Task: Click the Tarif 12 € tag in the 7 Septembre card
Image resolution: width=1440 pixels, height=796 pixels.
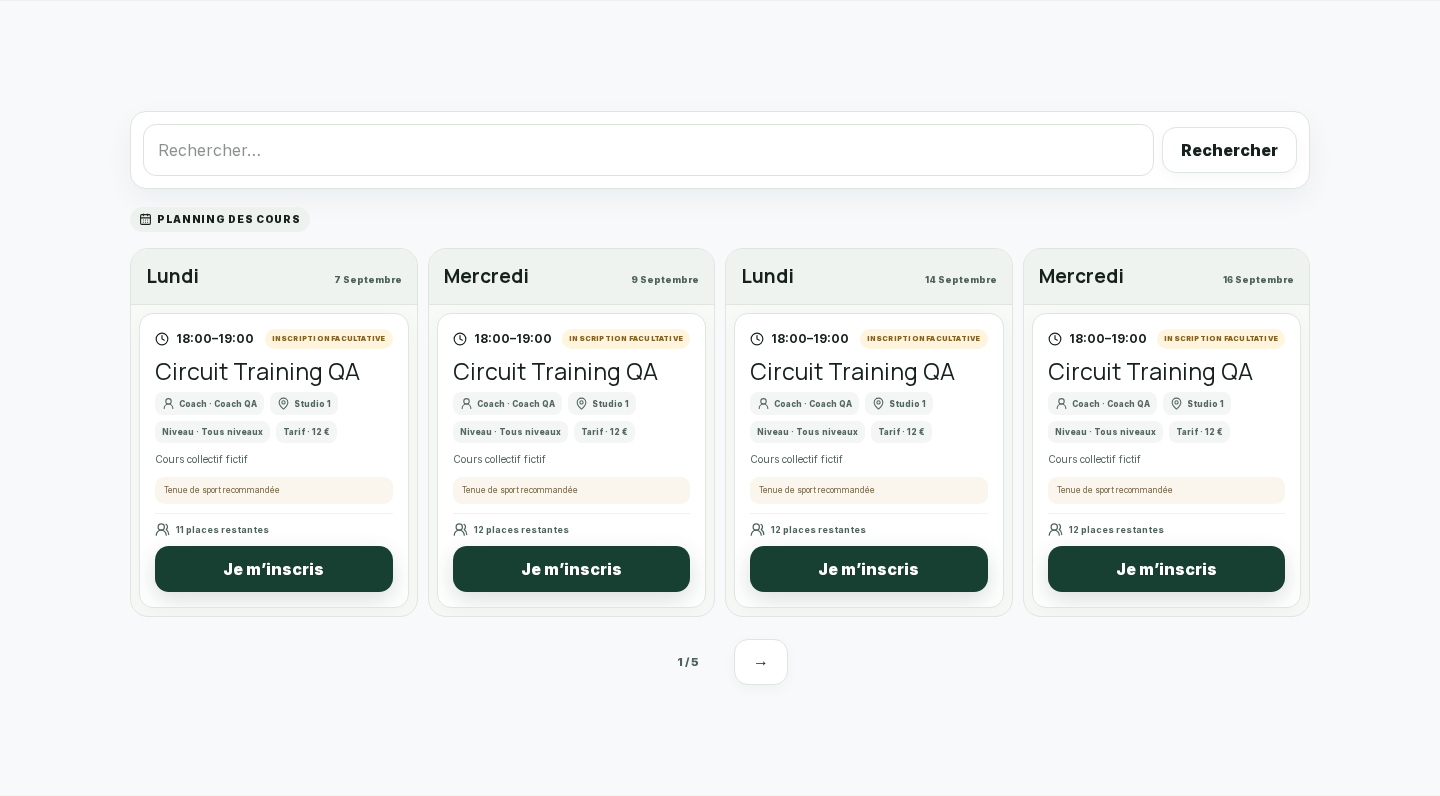Action: tap(306, 432)
